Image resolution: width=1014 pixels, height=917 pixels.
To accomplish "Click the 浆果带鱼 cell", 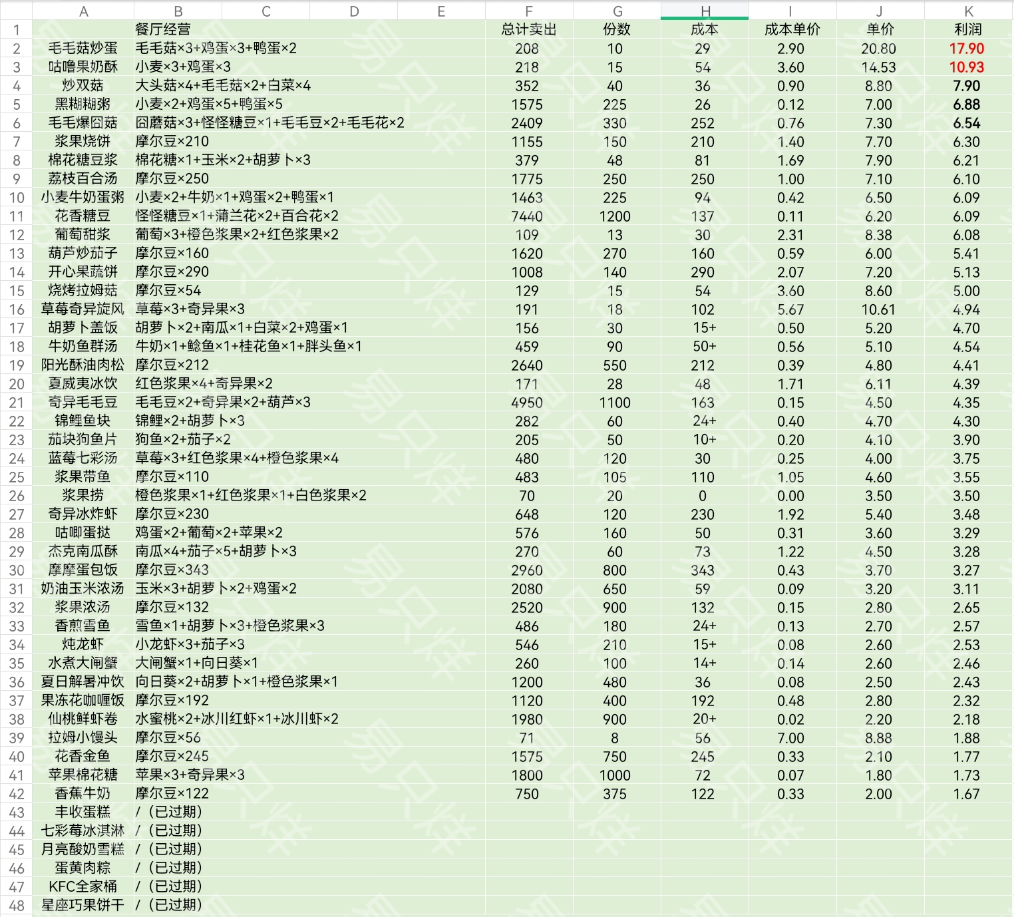I will click(x=83, y=477).
